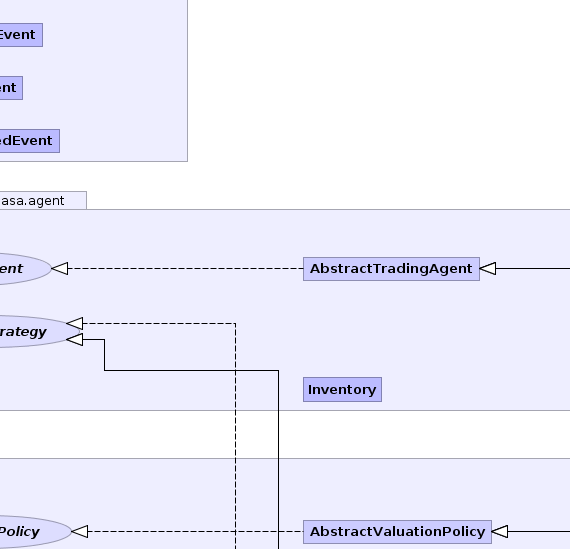Select the dashed-line arrowhead on the 'rategy' ellipse
This screenshot has height=549, width=570.
75,323
